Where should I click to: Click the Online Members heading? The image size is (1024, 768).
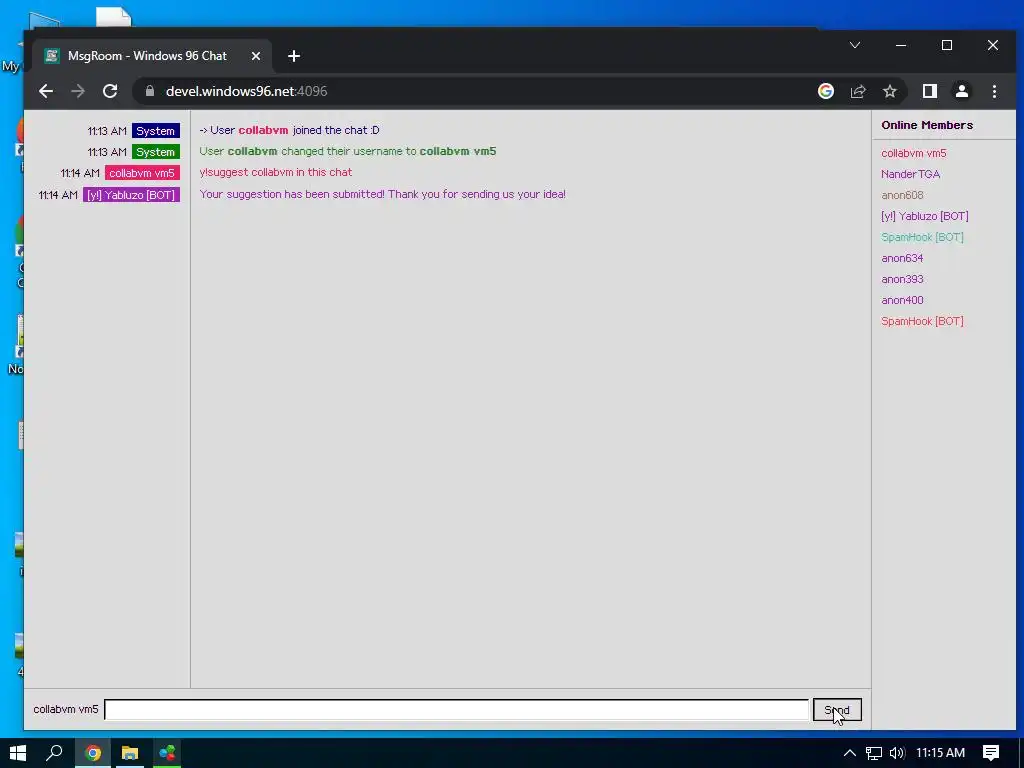927,125
